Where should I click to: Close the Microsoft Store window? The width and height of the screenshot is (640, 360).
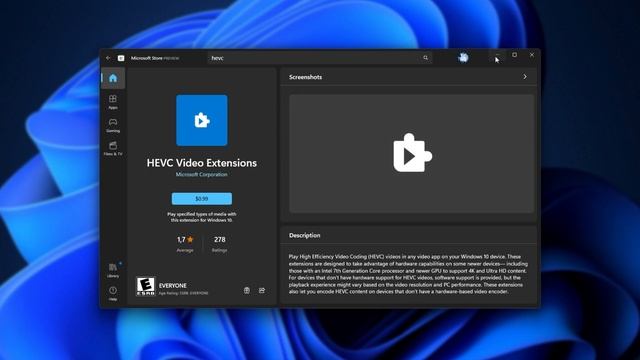click(532, 55)
